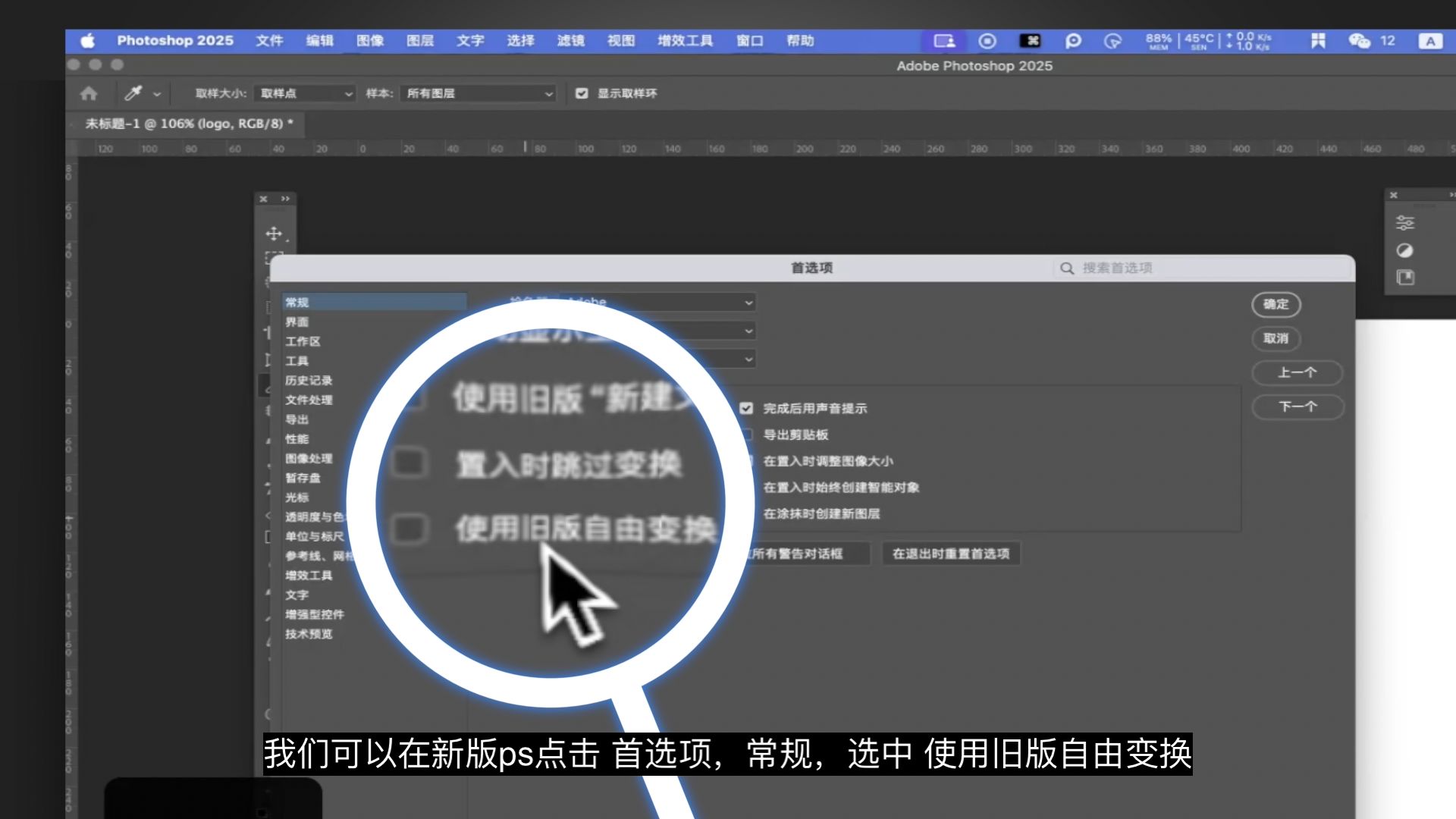Click the 下一个 button
This screenshot has height=819, width=1456.
click(1298, 406)
